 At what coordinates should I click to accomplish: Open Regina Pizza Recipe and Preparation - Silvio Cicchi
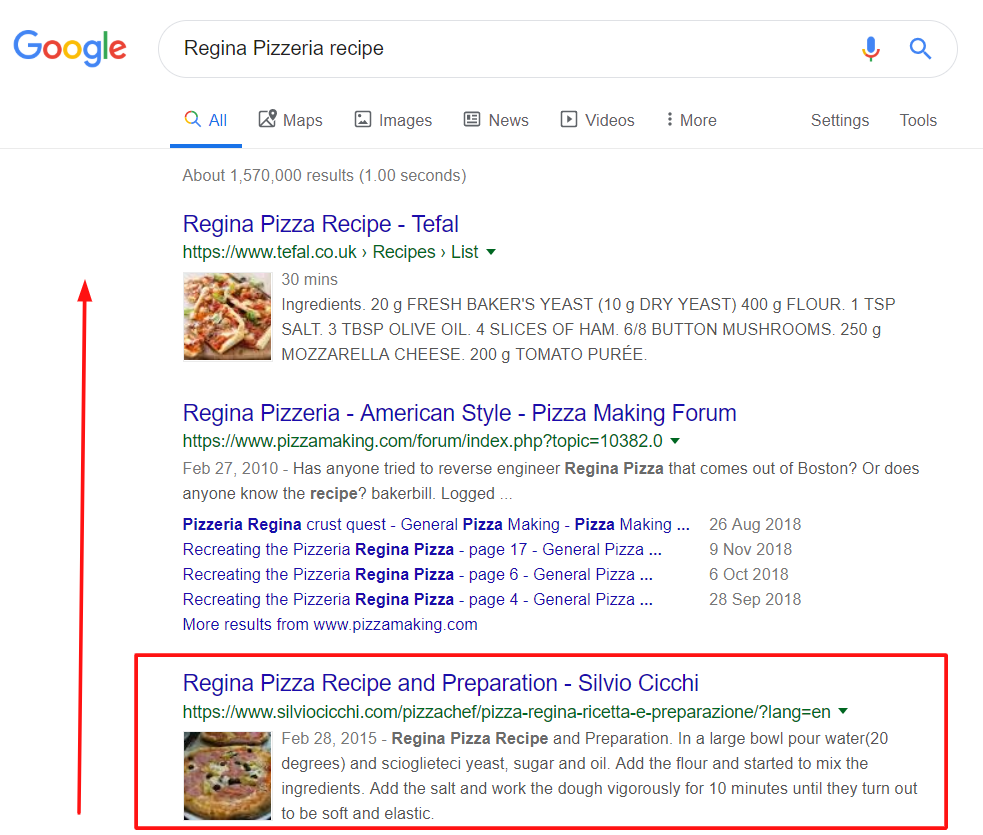tap(440, 683)
